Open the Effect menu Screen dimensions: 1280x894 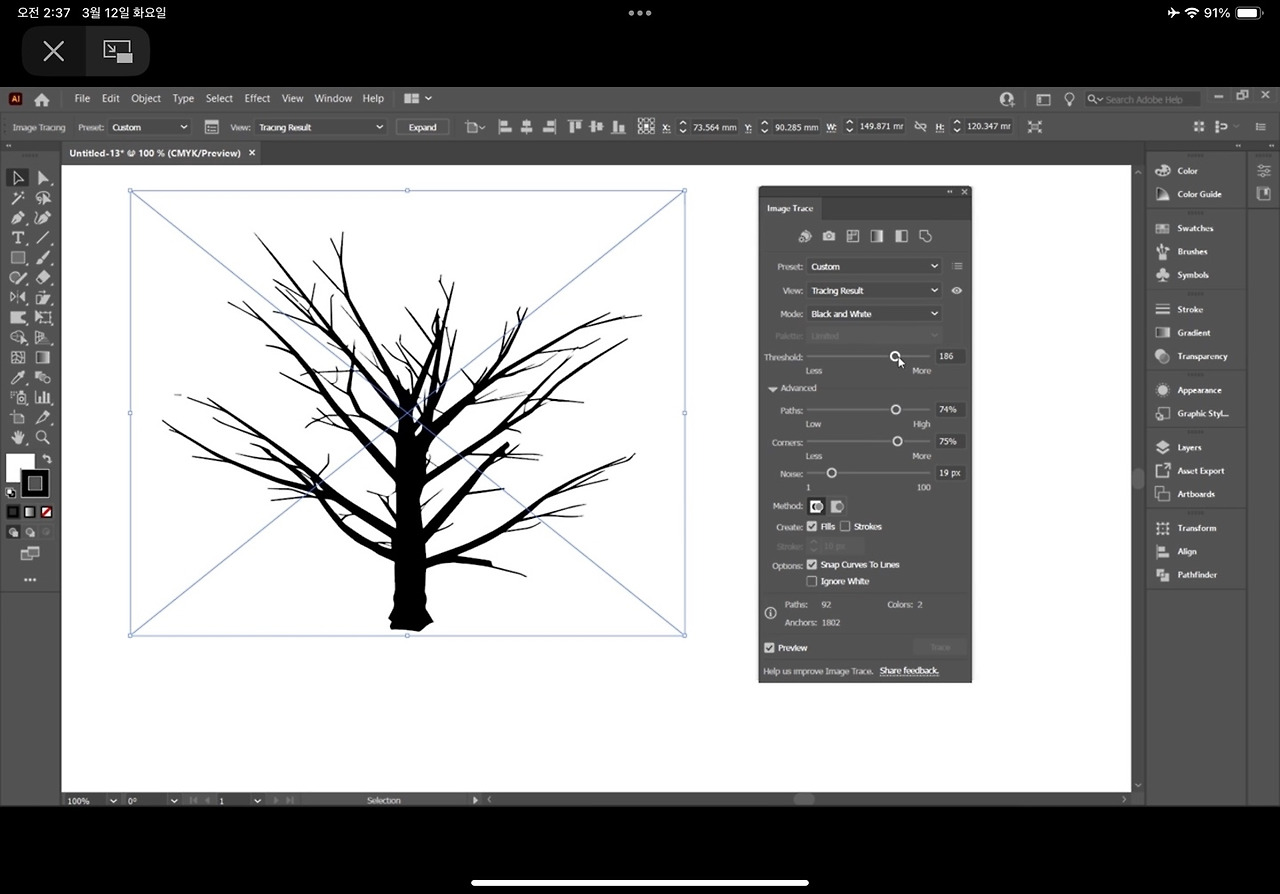[x=257, y=99]
